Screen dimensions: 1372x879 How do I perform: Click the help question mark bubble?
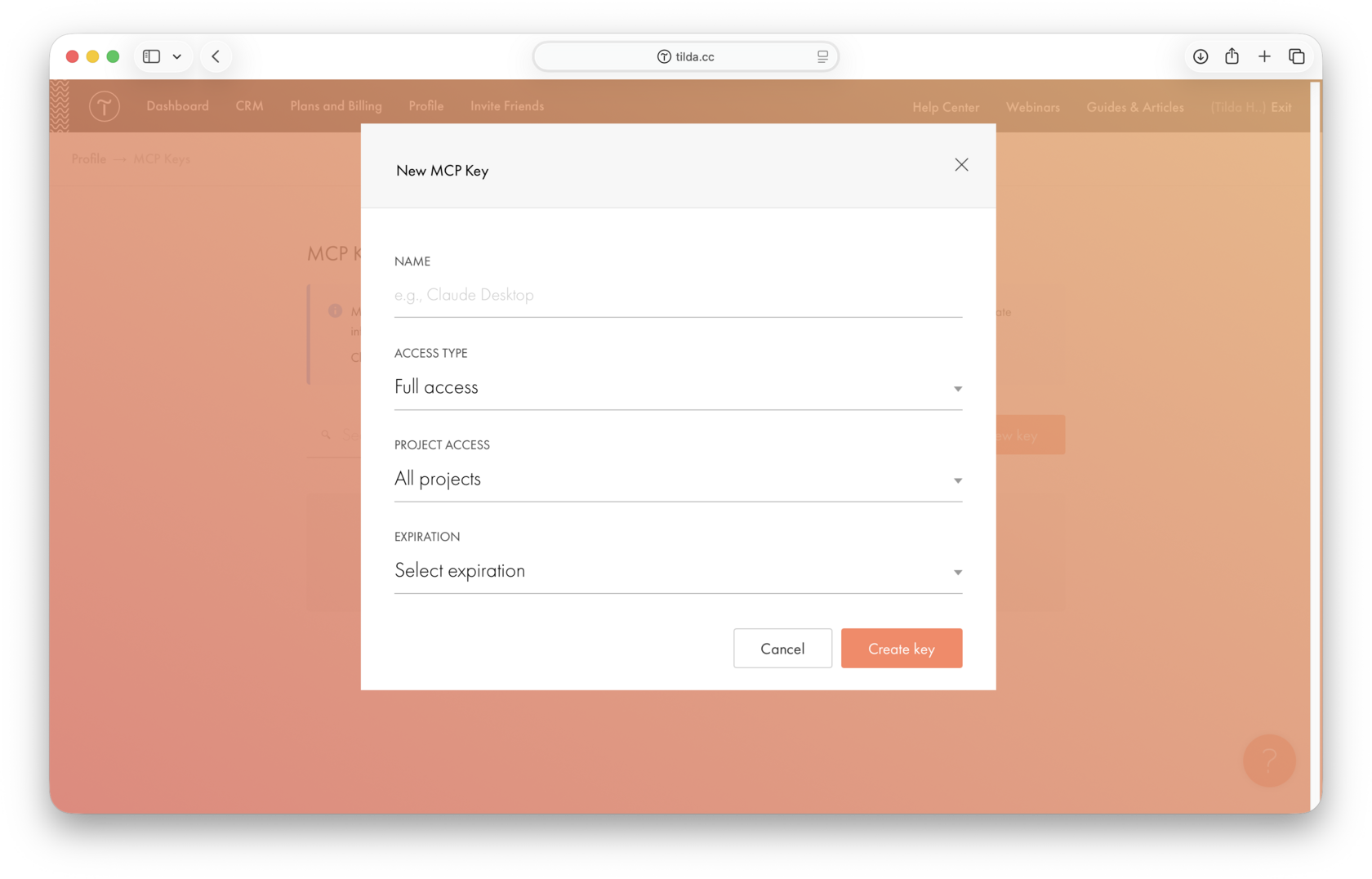click(1269, 761)
